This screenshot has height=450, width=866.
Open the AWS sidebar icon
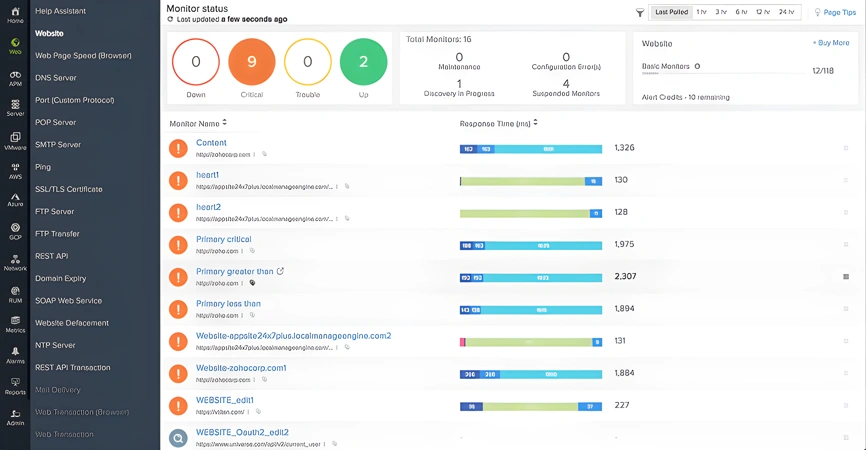tap(15, 167)
